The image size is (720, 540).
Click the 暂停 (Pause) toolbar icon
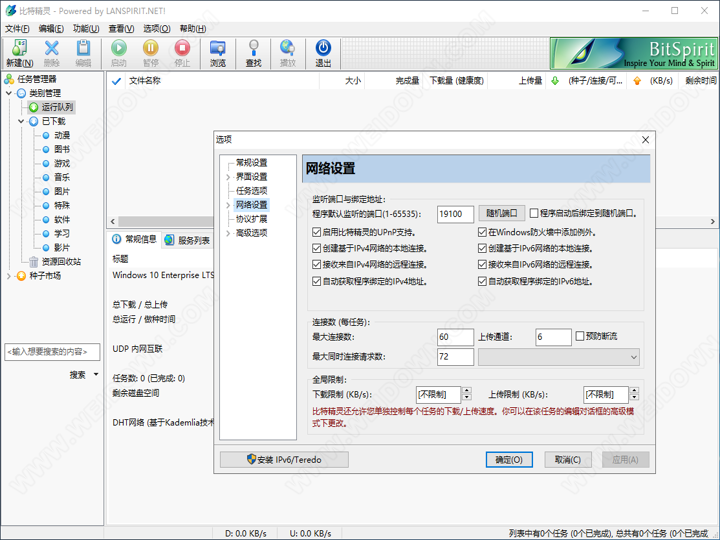pyautogui.click(x=151, y=49)
